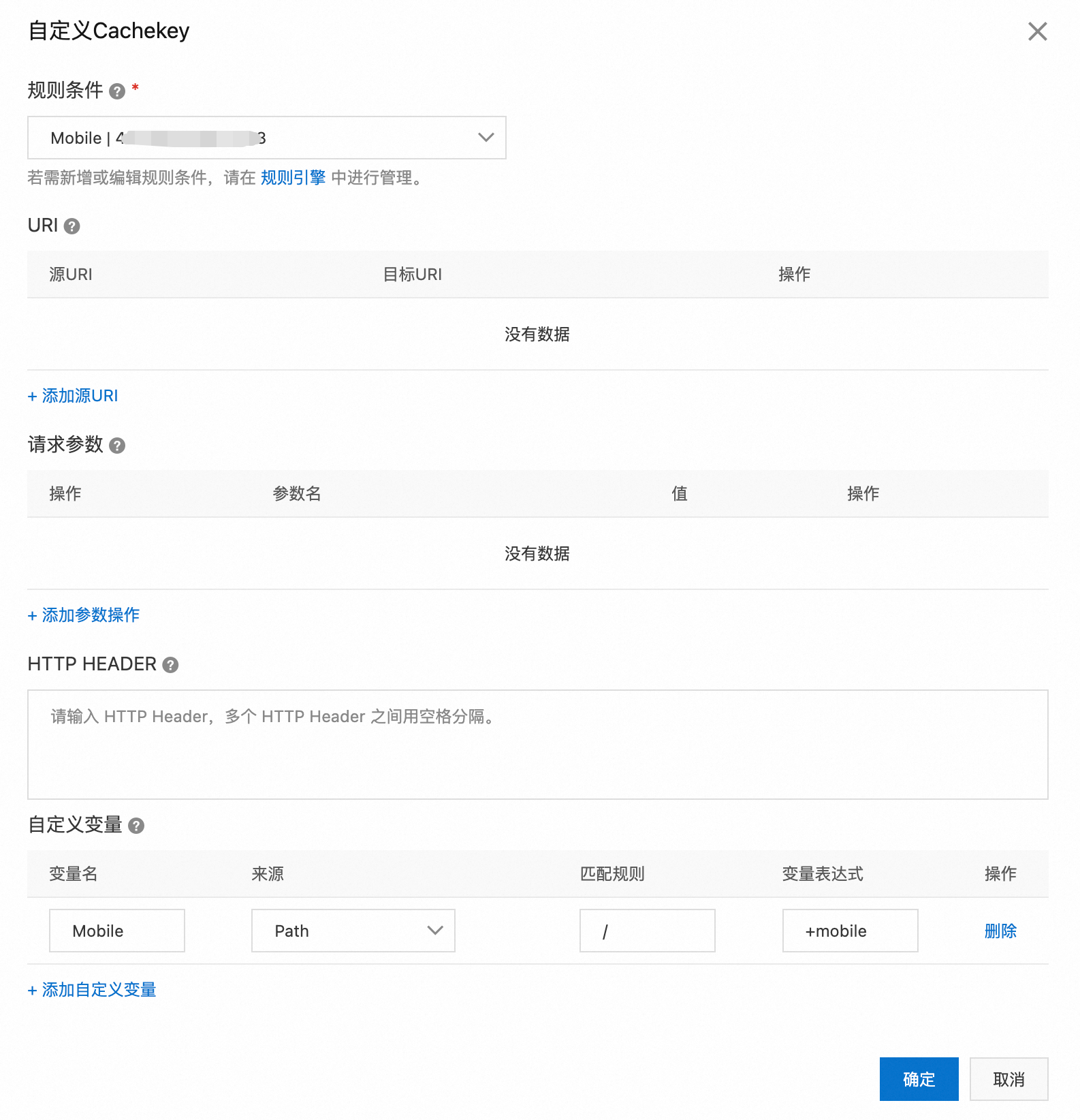The height and width of the screenshot is (1120, 1080).
Task: Open help icon next to URI
Action: click(x=72, y=226)
